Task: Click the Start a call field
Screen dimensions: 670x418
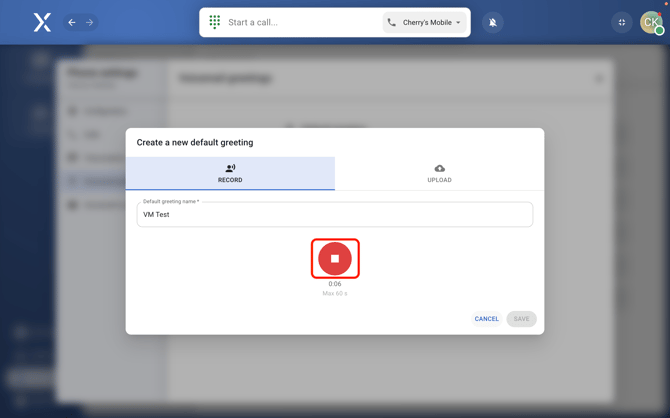Action: click(x=300, y=22)
